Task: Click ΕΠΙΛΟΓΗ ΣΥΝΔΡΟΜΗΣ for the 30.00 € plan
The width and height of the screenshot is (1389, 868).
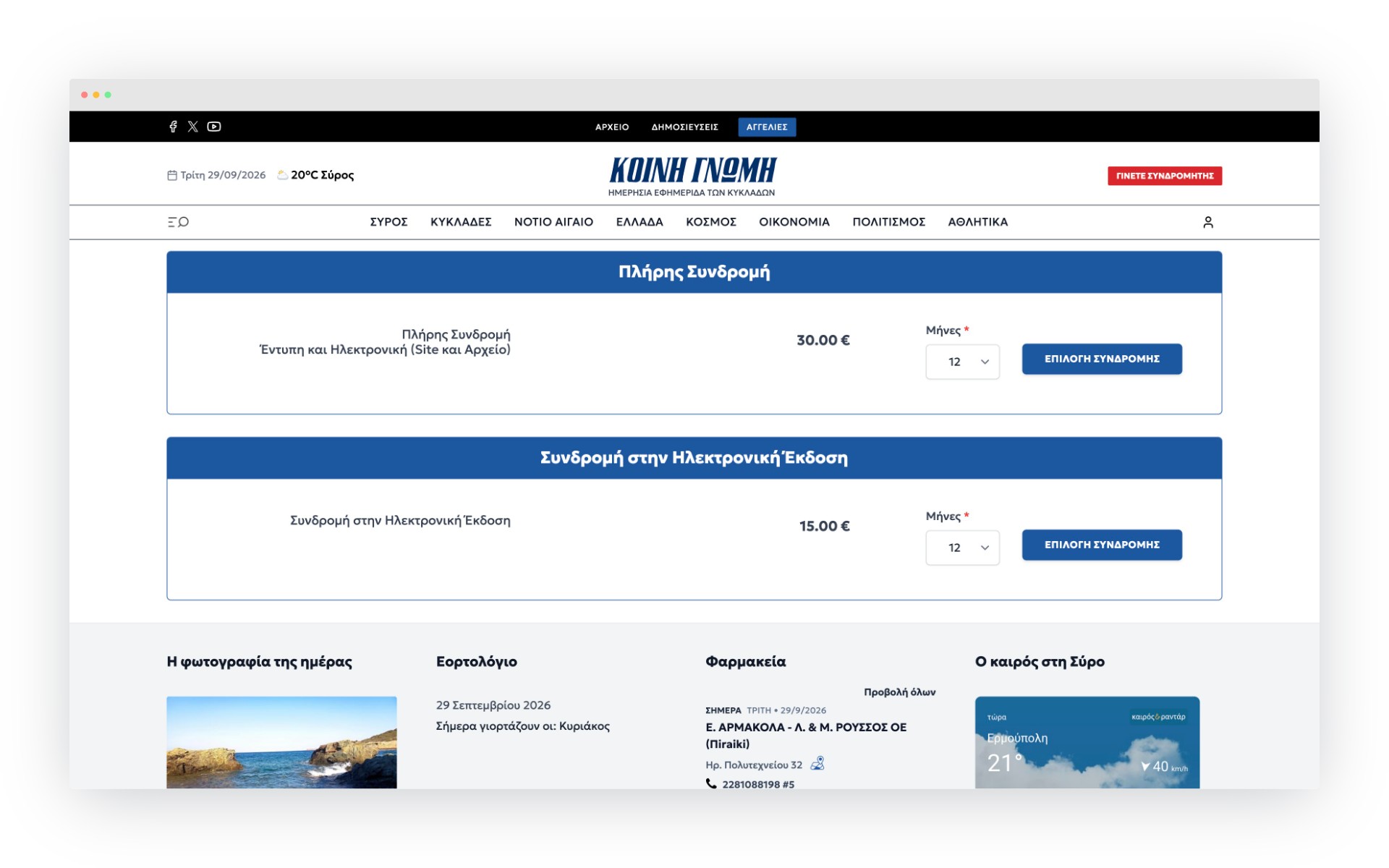Action: pos(1102,359)
